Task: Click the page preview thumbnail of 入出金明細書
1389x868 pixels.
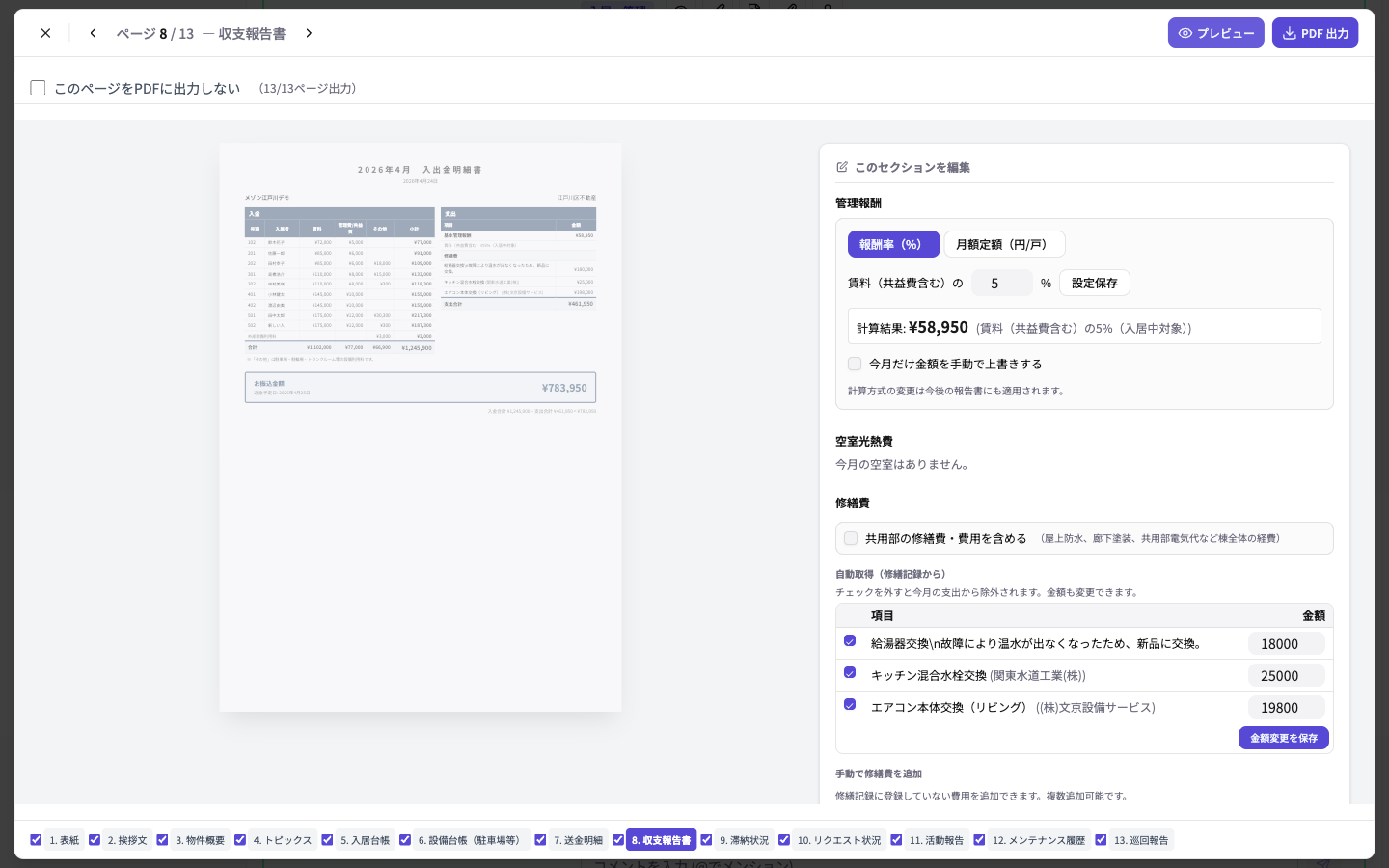Action: [x=421, y=427]
